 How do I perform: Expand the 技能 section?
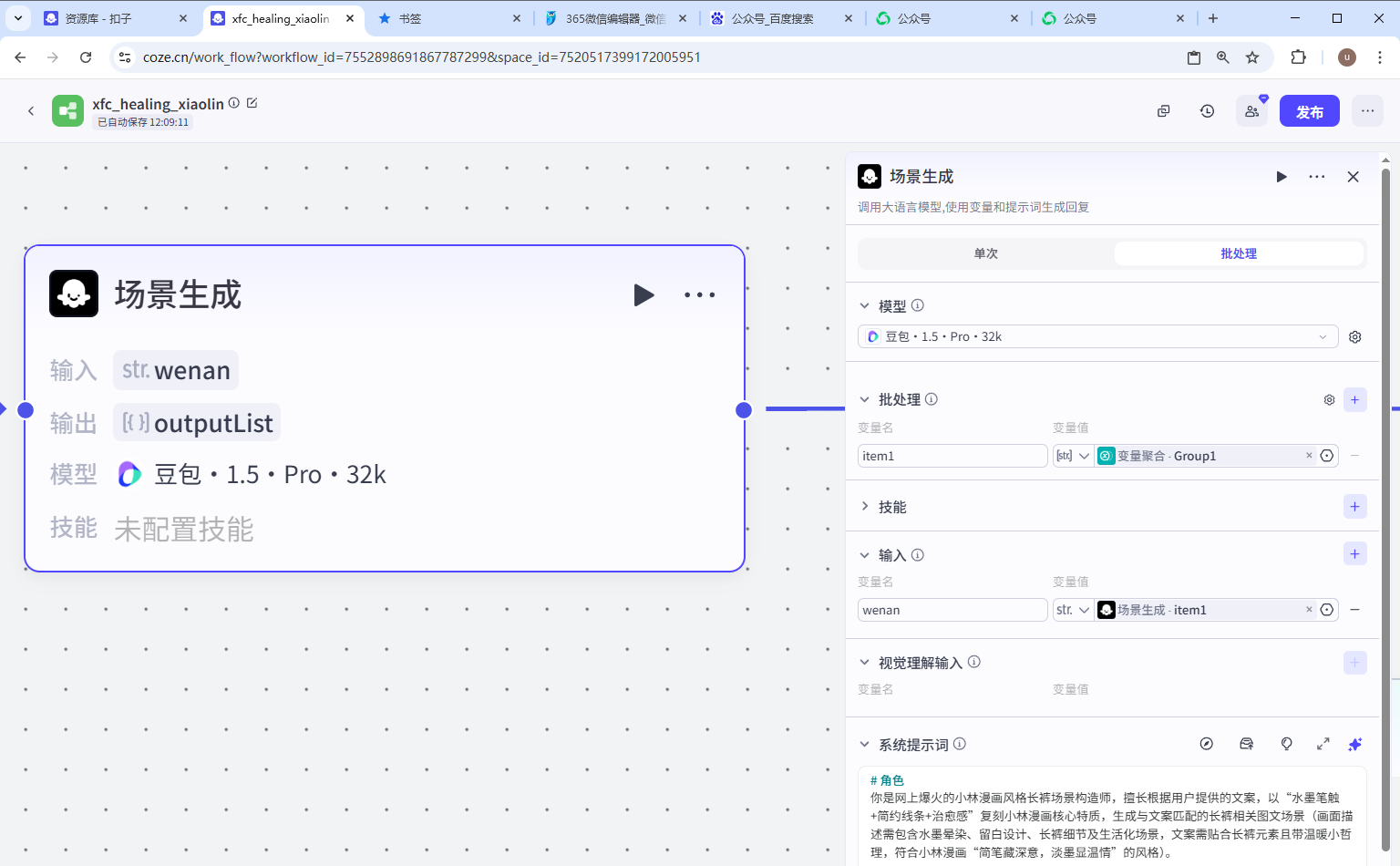[x=865, y=506]
